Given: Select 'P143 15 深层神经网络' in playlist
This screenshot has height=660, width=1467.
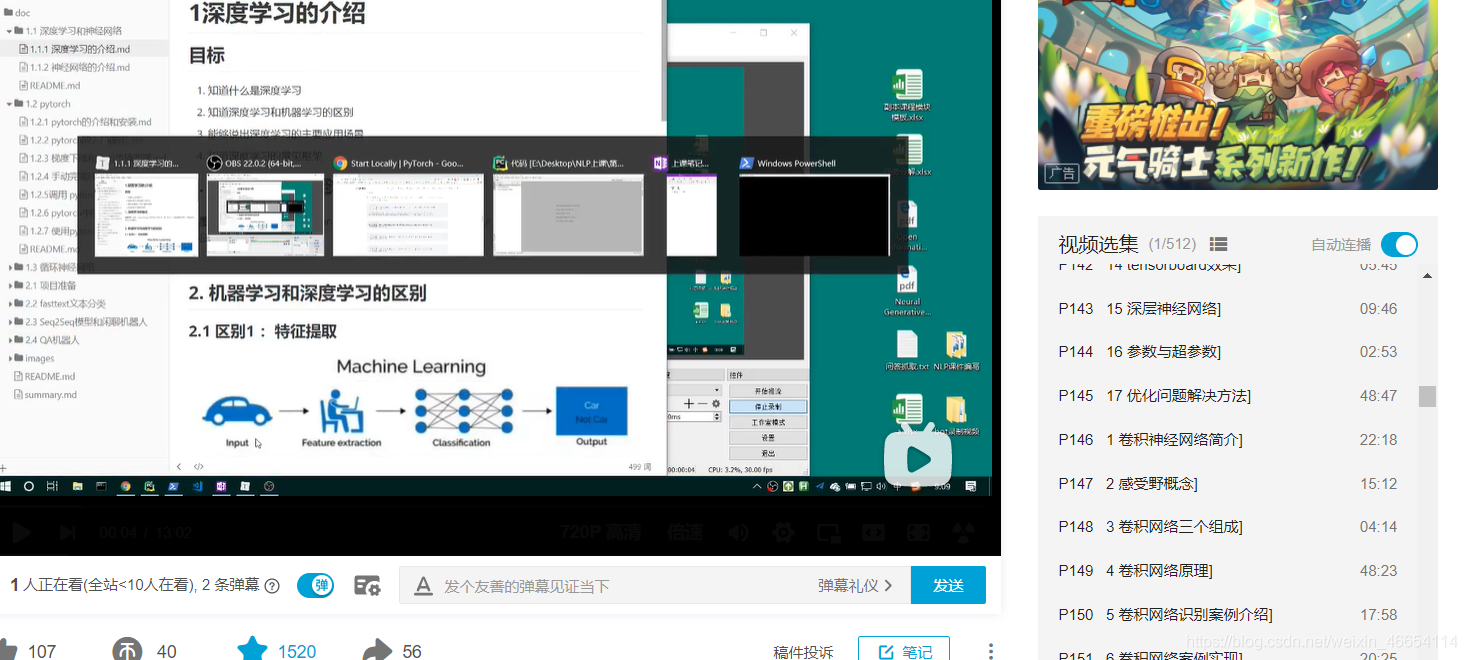Looking at the screenshot, I should 1228,308.
